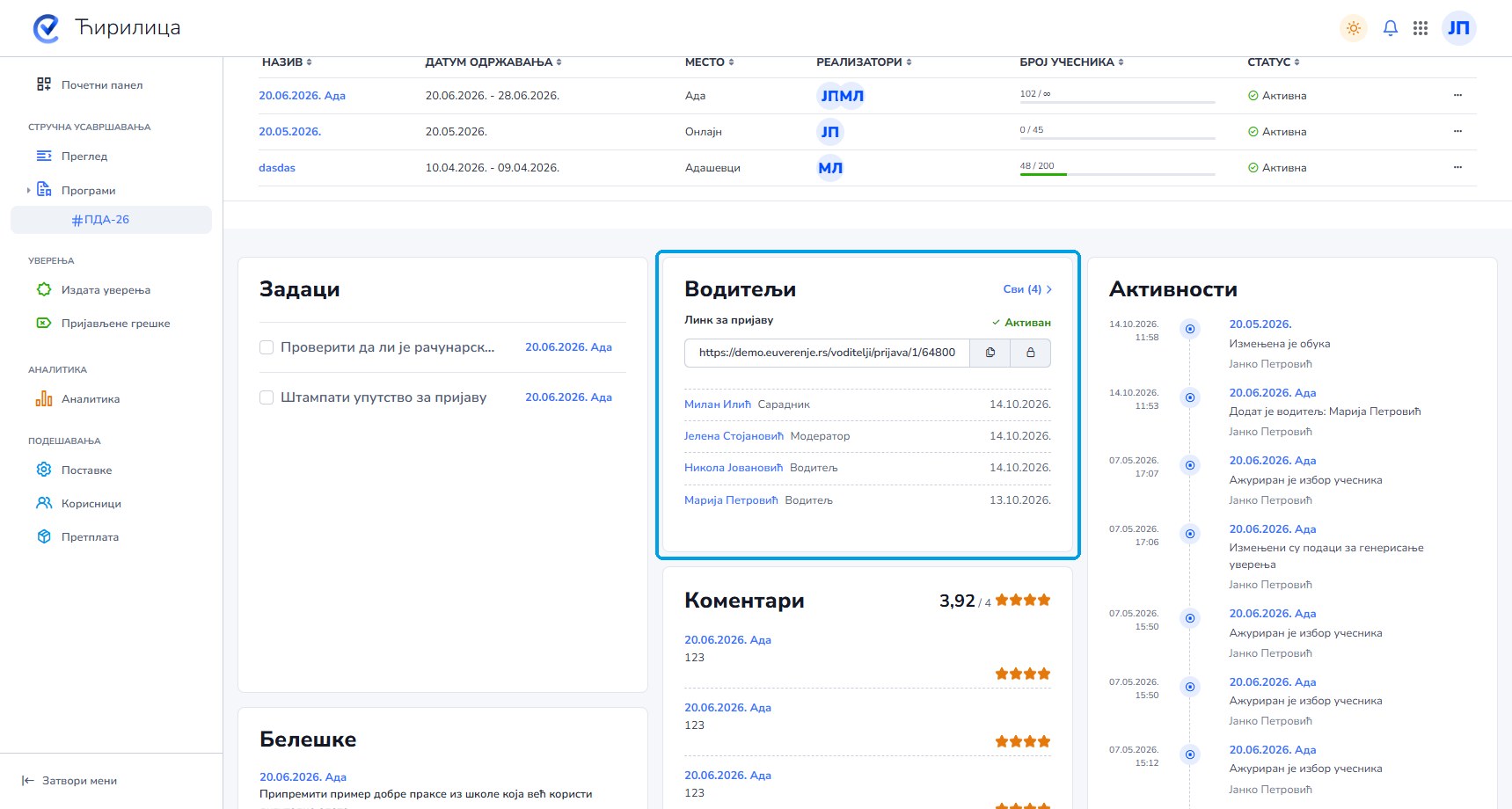Click the ЈП avatar in the Онлајн row

coord(830,132)
